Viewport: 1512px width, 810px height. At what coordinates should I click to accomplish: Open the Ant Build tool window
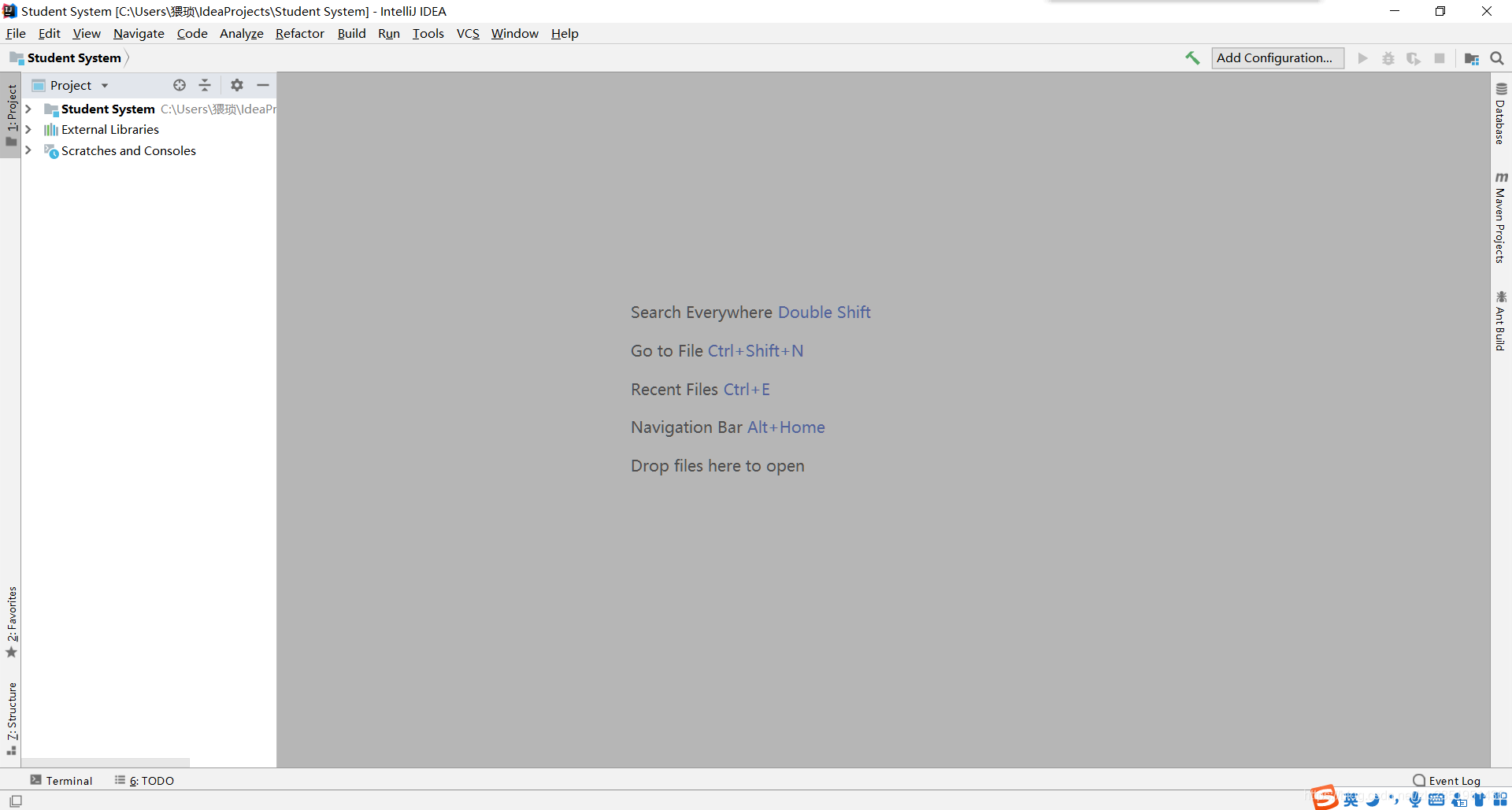coord(1501,321)
